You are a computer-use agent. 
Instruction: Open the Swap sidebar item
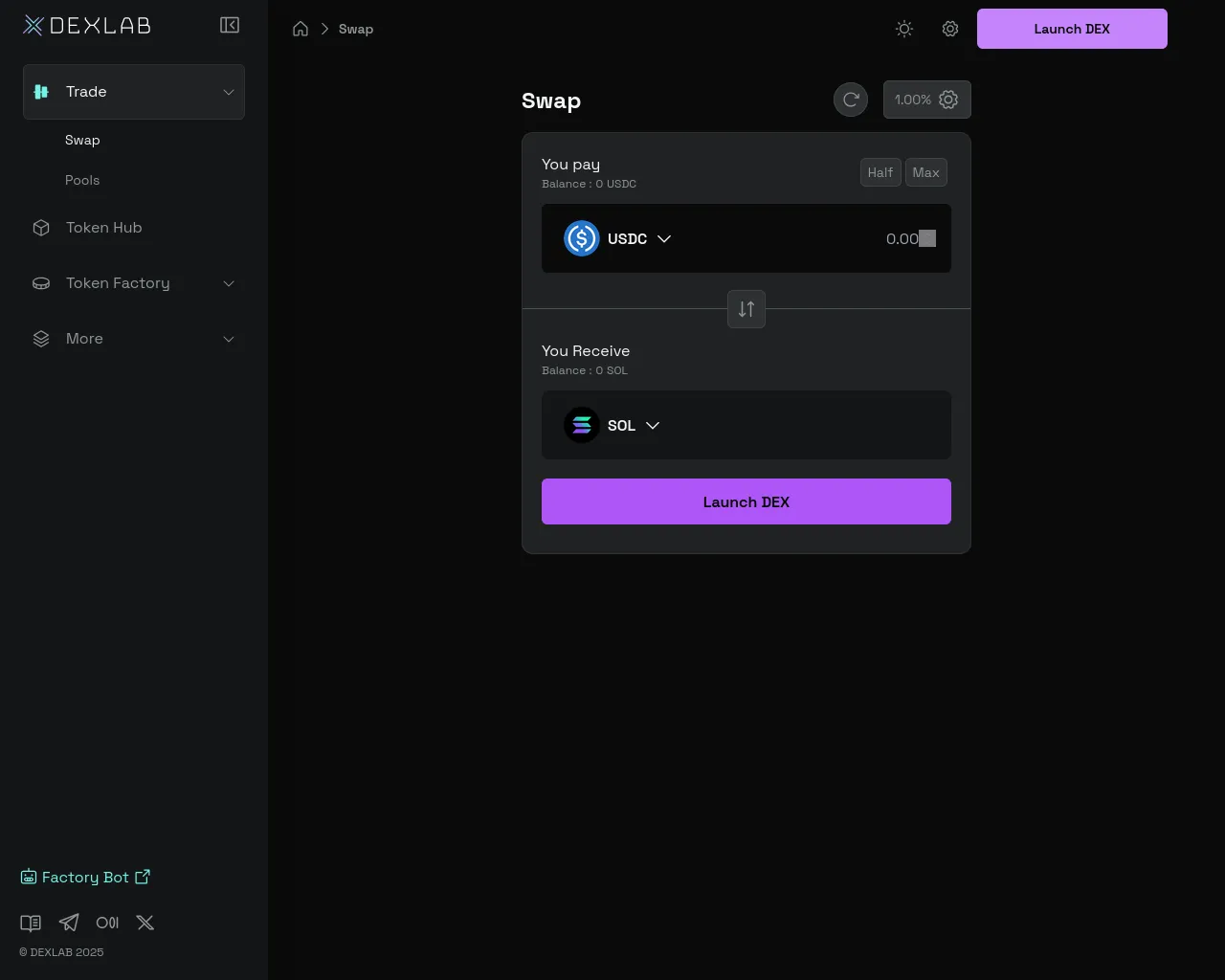[x=82, y=140]
